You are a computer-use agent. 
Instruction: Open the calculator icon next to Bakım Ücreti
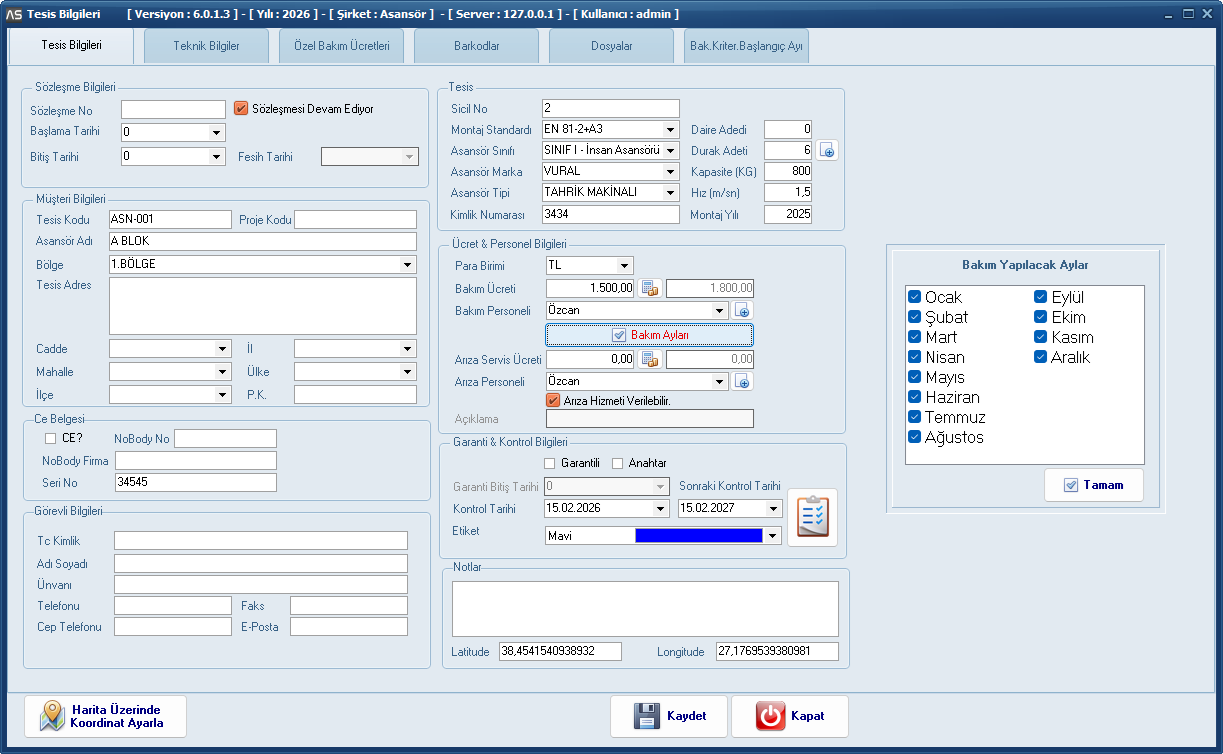(650, 288)
